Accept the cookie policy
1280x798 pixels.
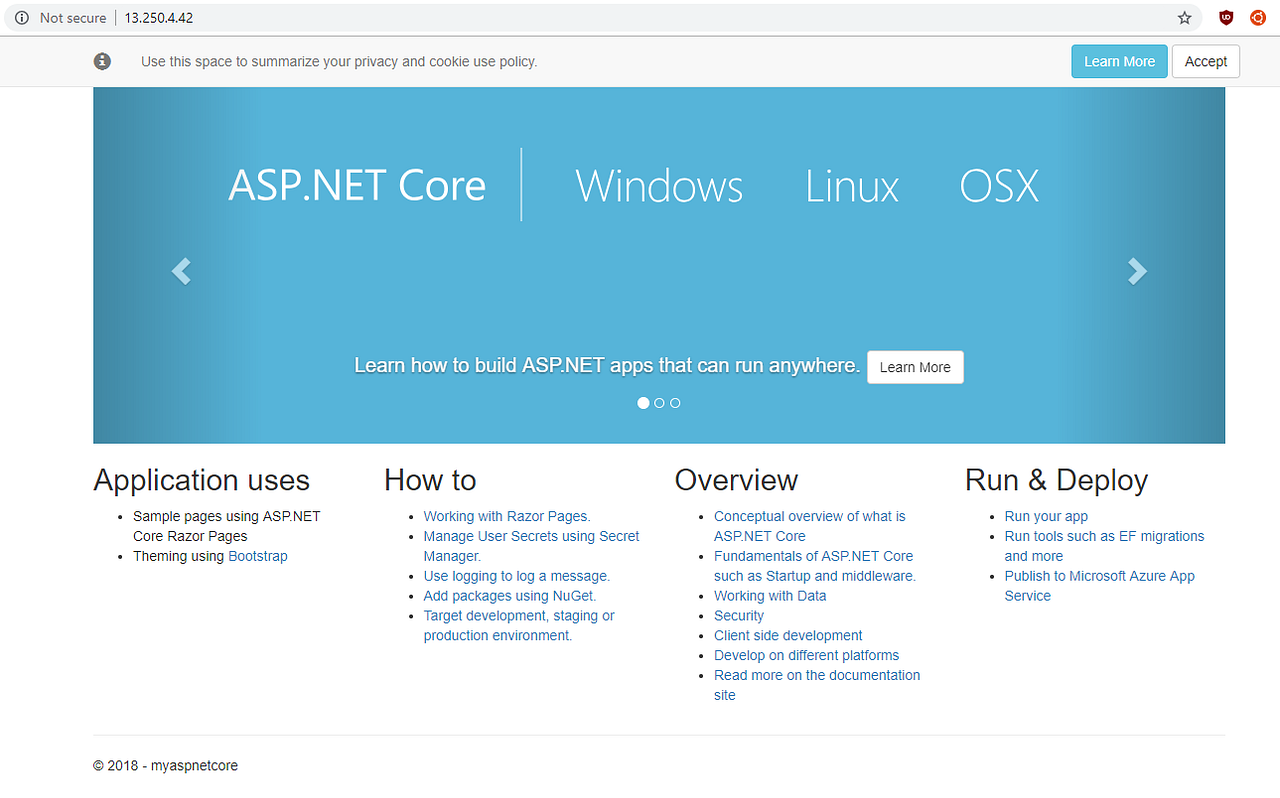click(1205, 61)
